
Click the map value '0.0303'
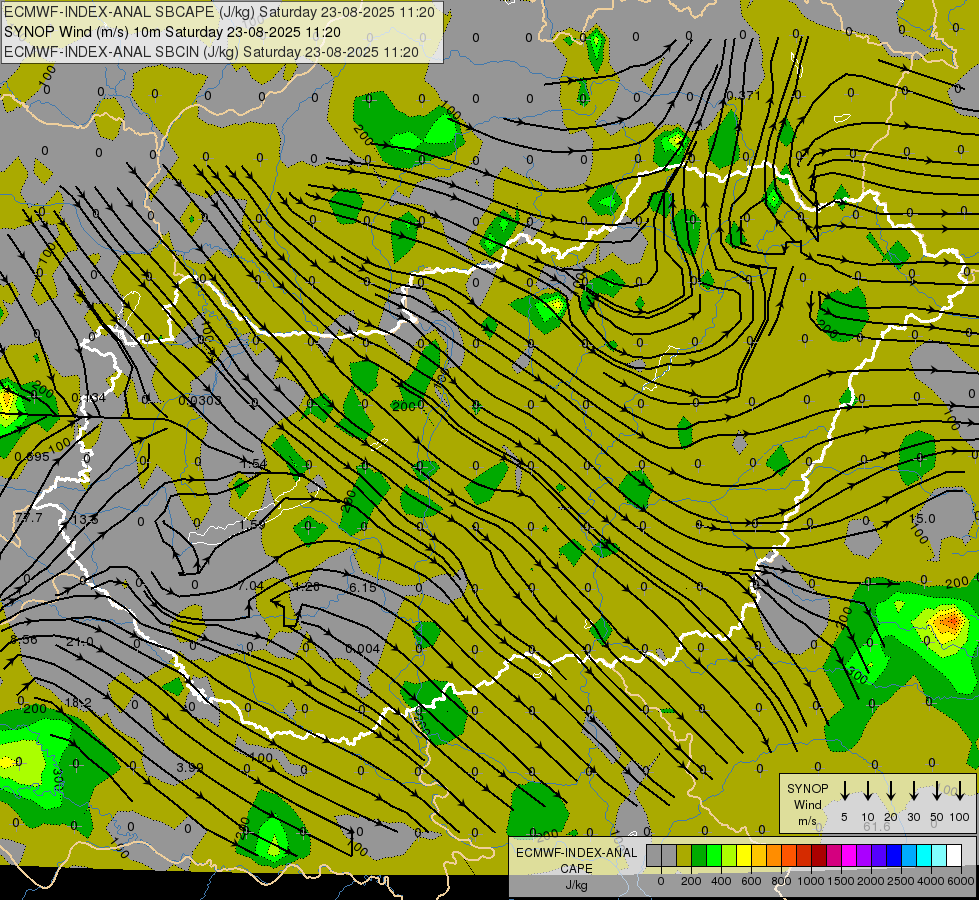[x=200, y=400]
